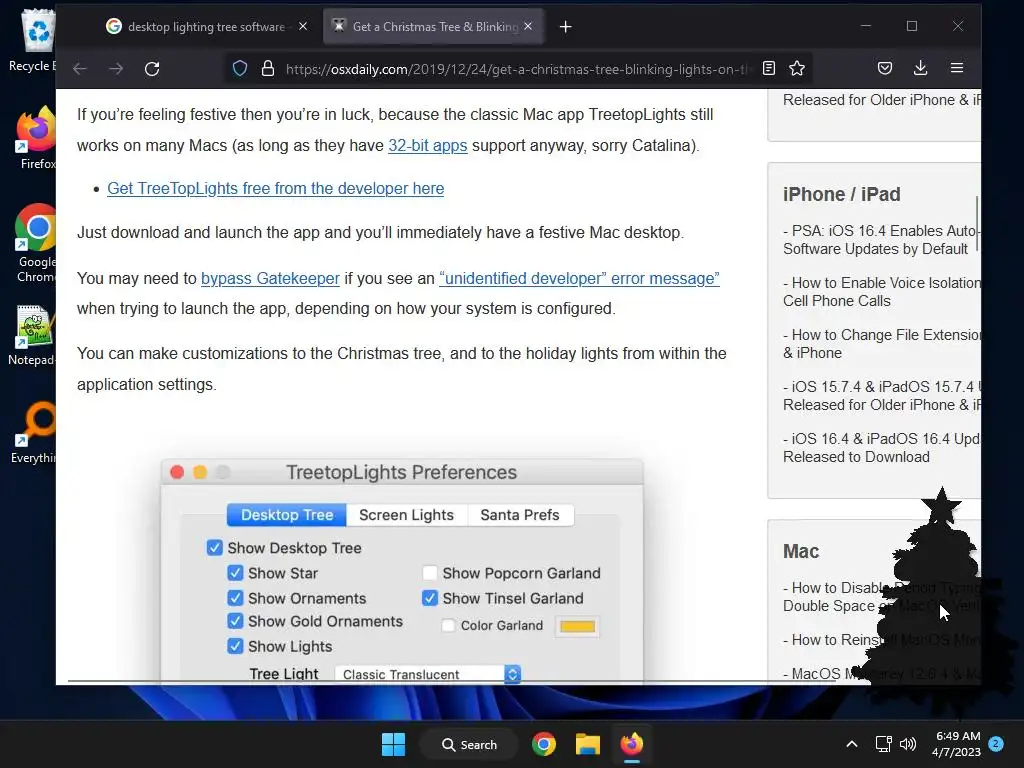Open Chrome from the taskbar

tap(543, 744)
